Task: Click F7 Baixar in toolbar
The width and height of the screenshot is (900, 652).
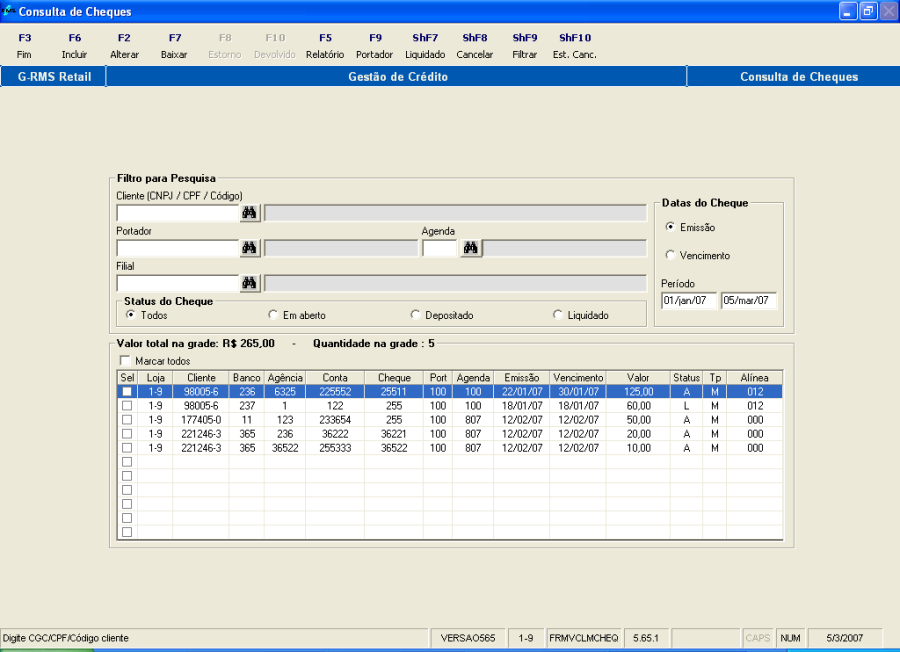Action: click(174, 46)
